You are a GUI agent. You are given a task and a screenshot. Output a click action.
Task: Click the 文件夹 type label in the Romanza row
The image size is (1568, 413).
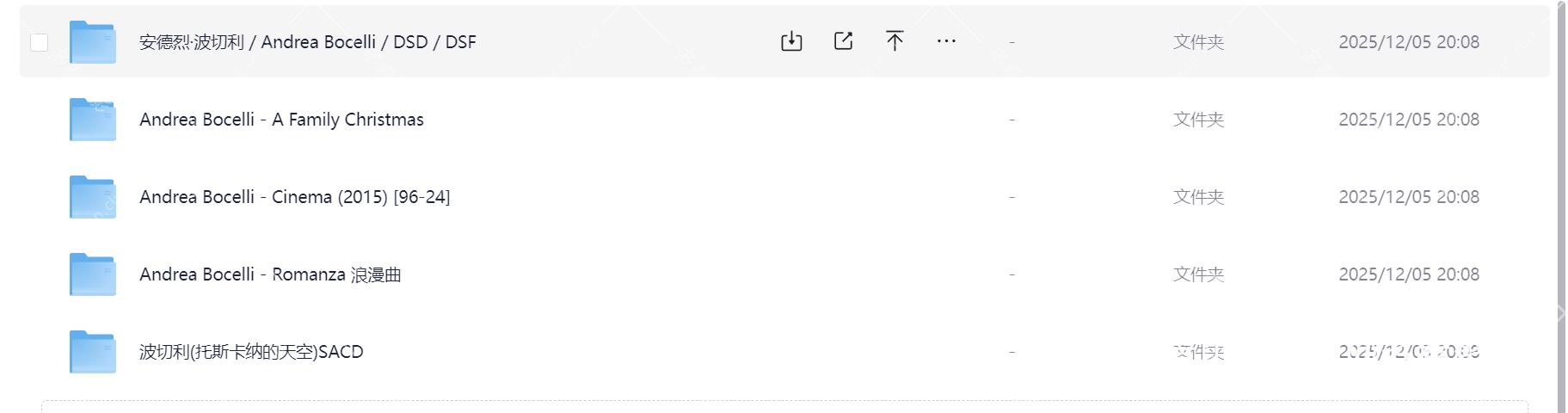(x=1198, y=274)
